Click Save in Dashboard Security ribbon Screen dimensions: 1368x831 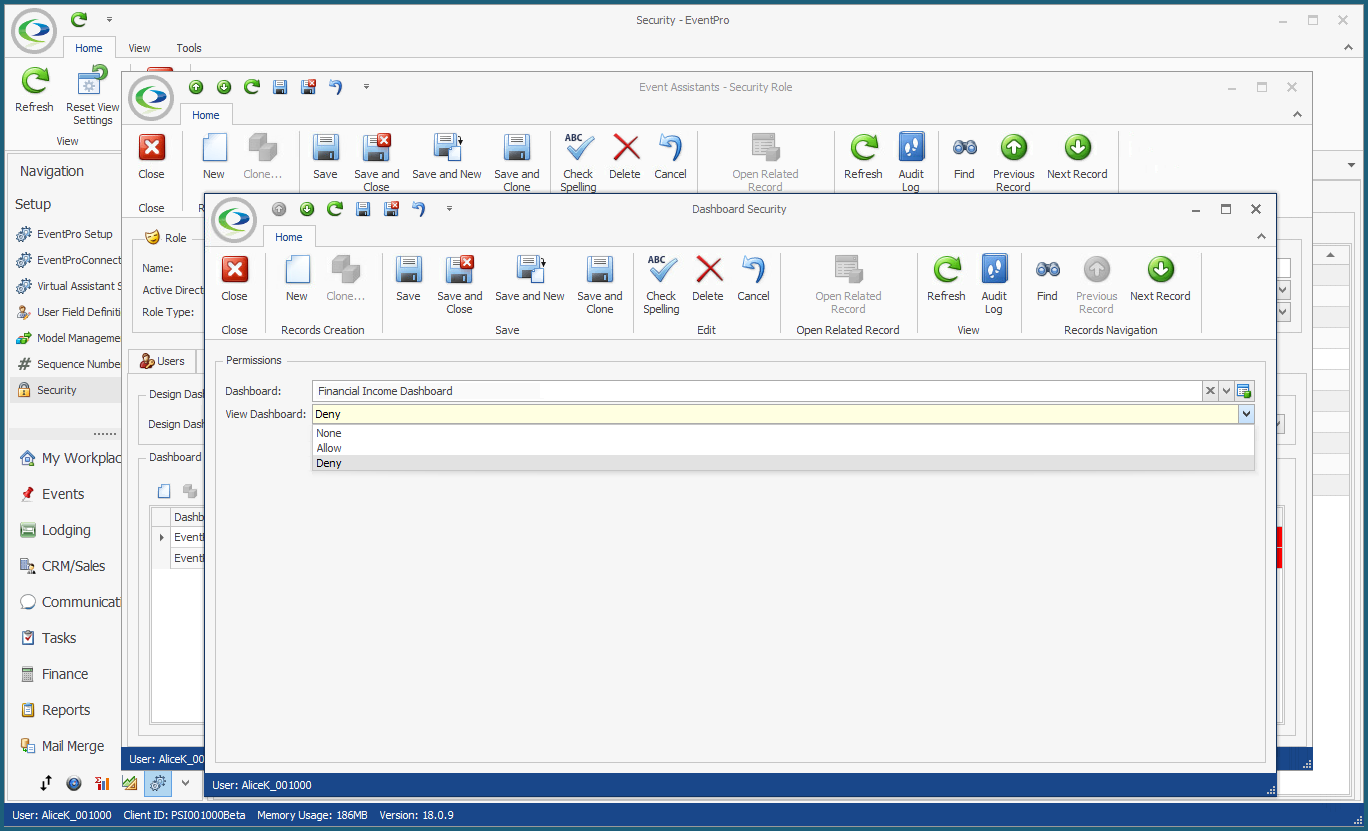(408, 278)
